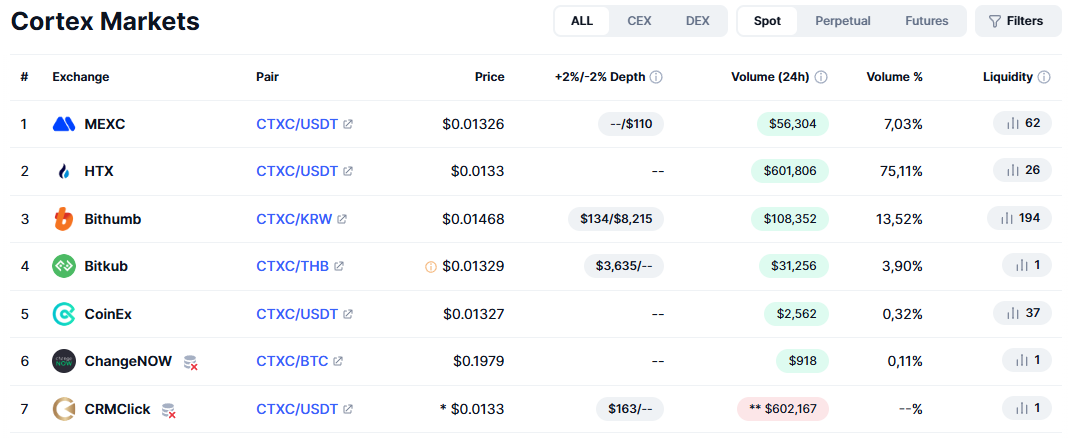Open the CTXC/BTC pair link

292,361
